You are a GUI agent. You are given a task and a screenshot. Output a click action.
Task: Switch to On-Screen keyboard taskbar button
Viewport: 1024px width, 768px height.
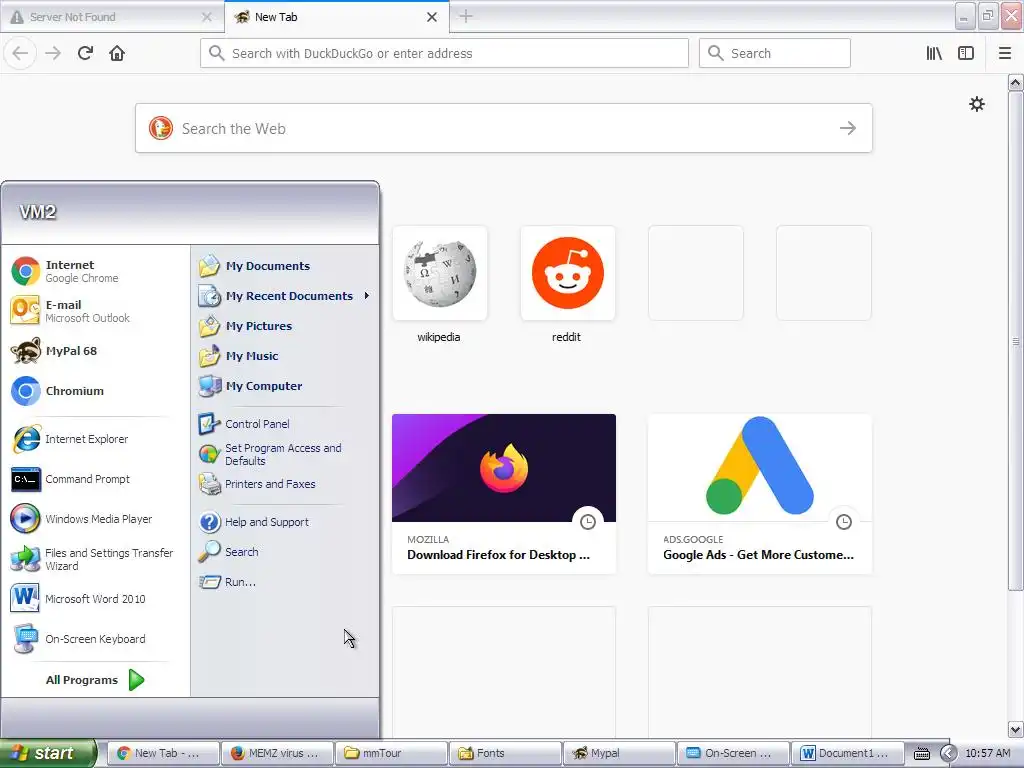(733, 753)
